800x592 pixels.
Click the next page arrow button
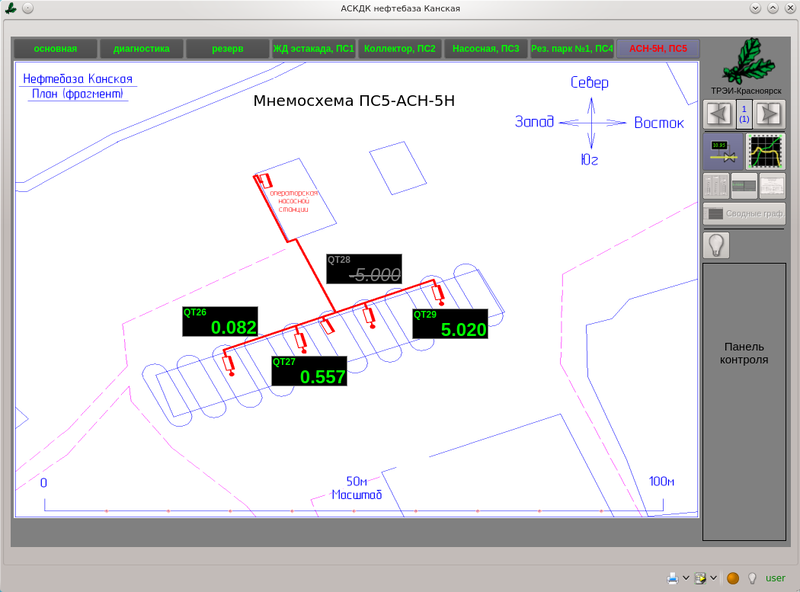point(768,113)
